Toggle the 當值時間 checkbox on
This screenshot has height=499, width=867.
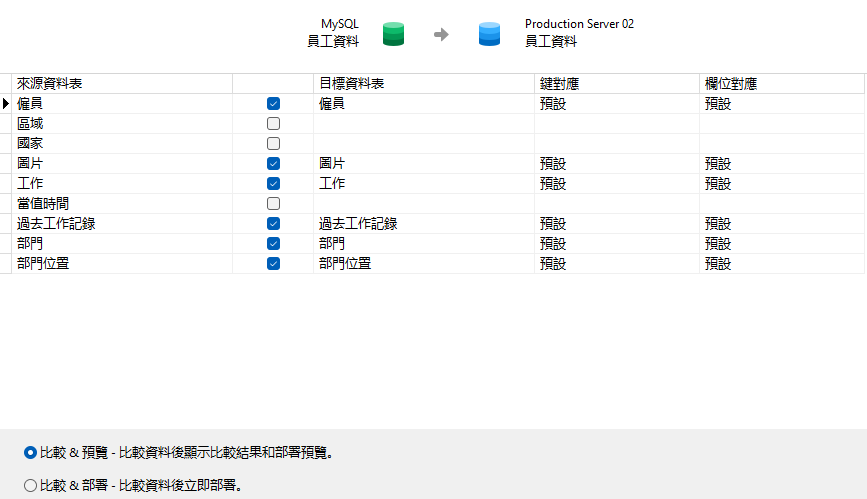[273, 203]
